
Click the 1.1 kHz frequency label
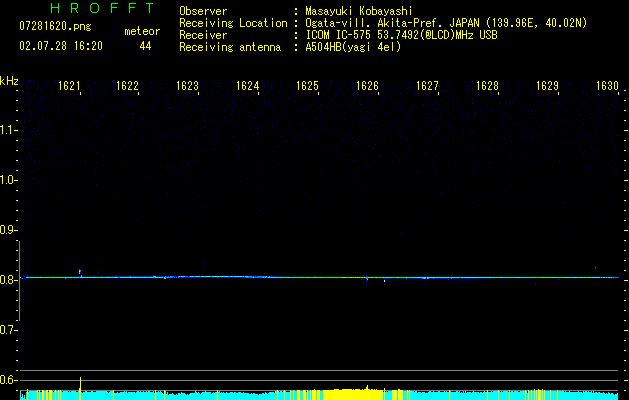(x=8, y=130)
